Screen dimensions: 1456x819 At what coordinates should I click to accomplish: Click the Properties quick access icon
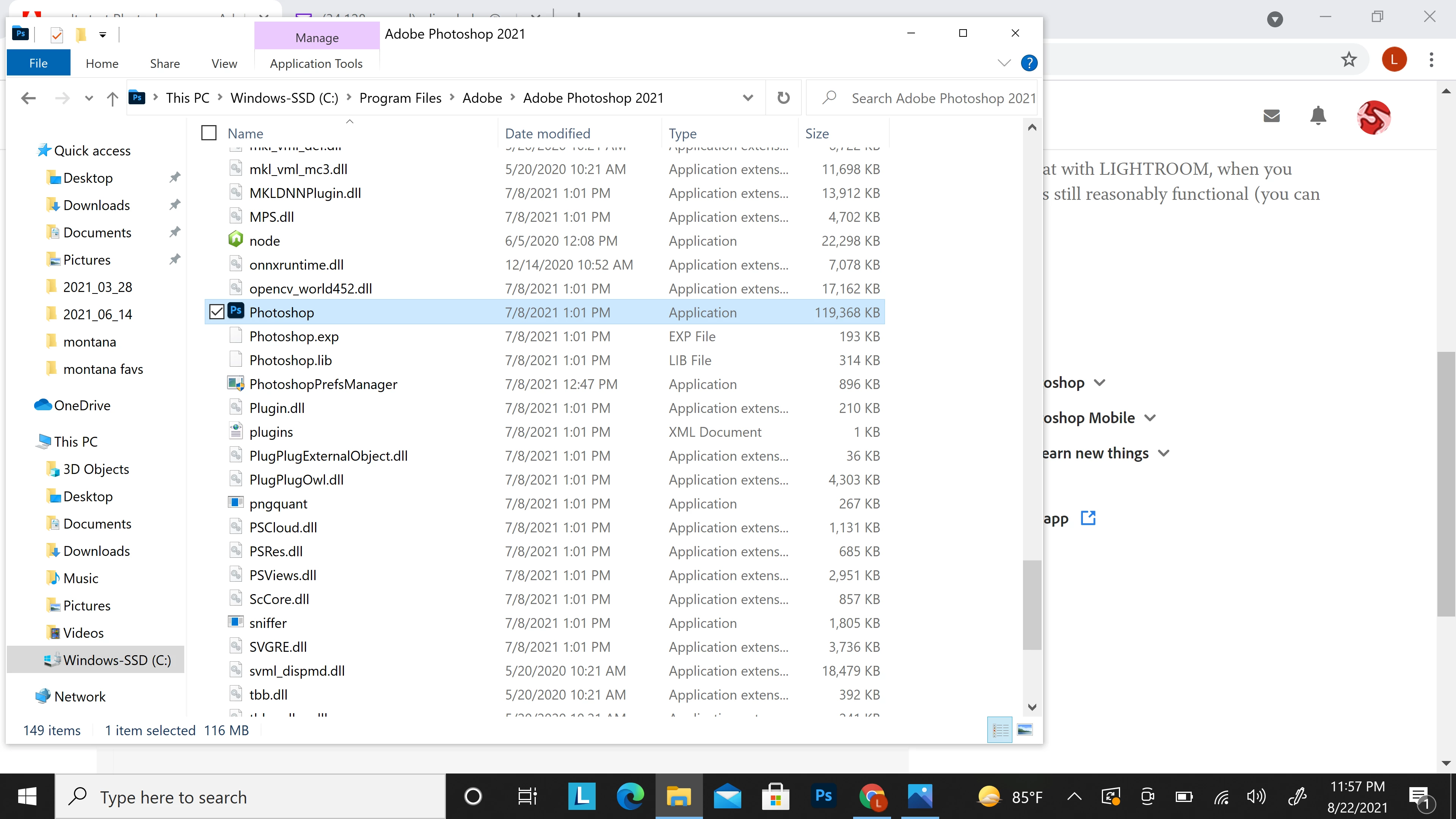[x=56, y=35]
